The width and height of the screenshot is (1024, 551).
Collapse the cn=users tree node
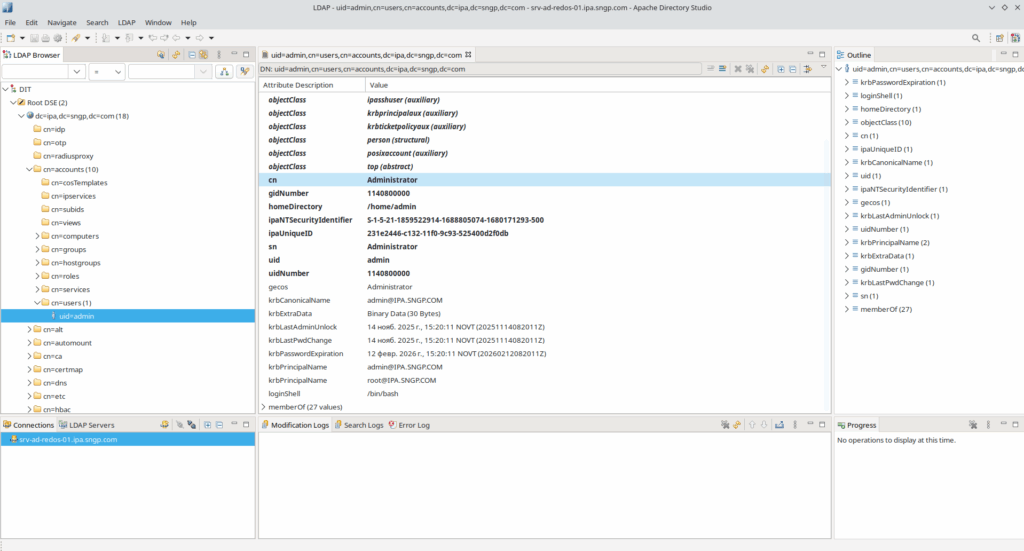point(37,303)
